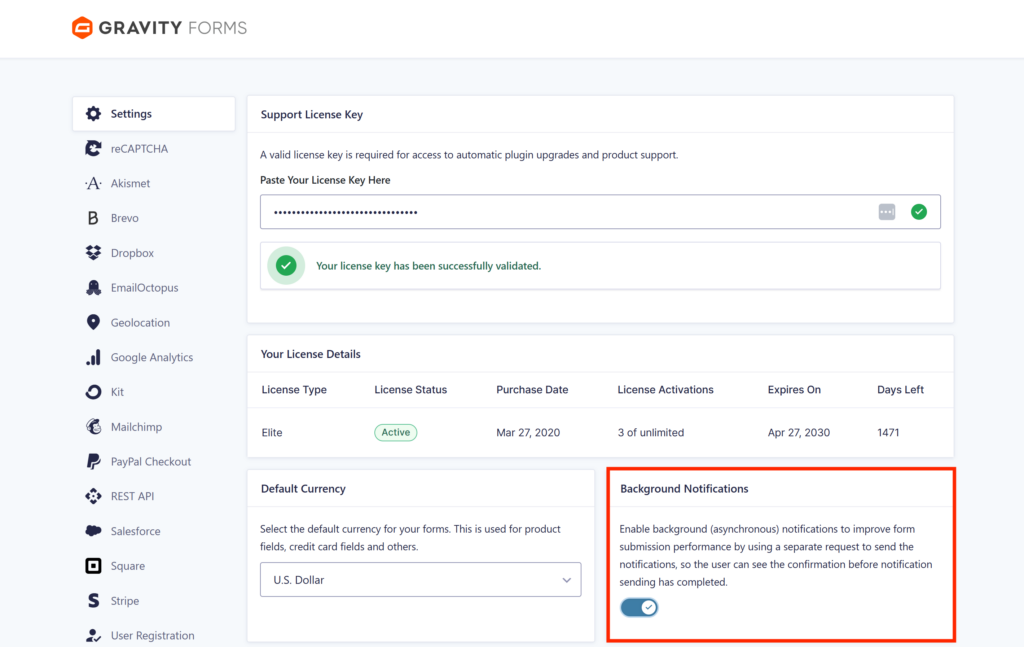Screen dimensions: 1024x647
Task: Click the Active license status badge
Action: point(395,432)
